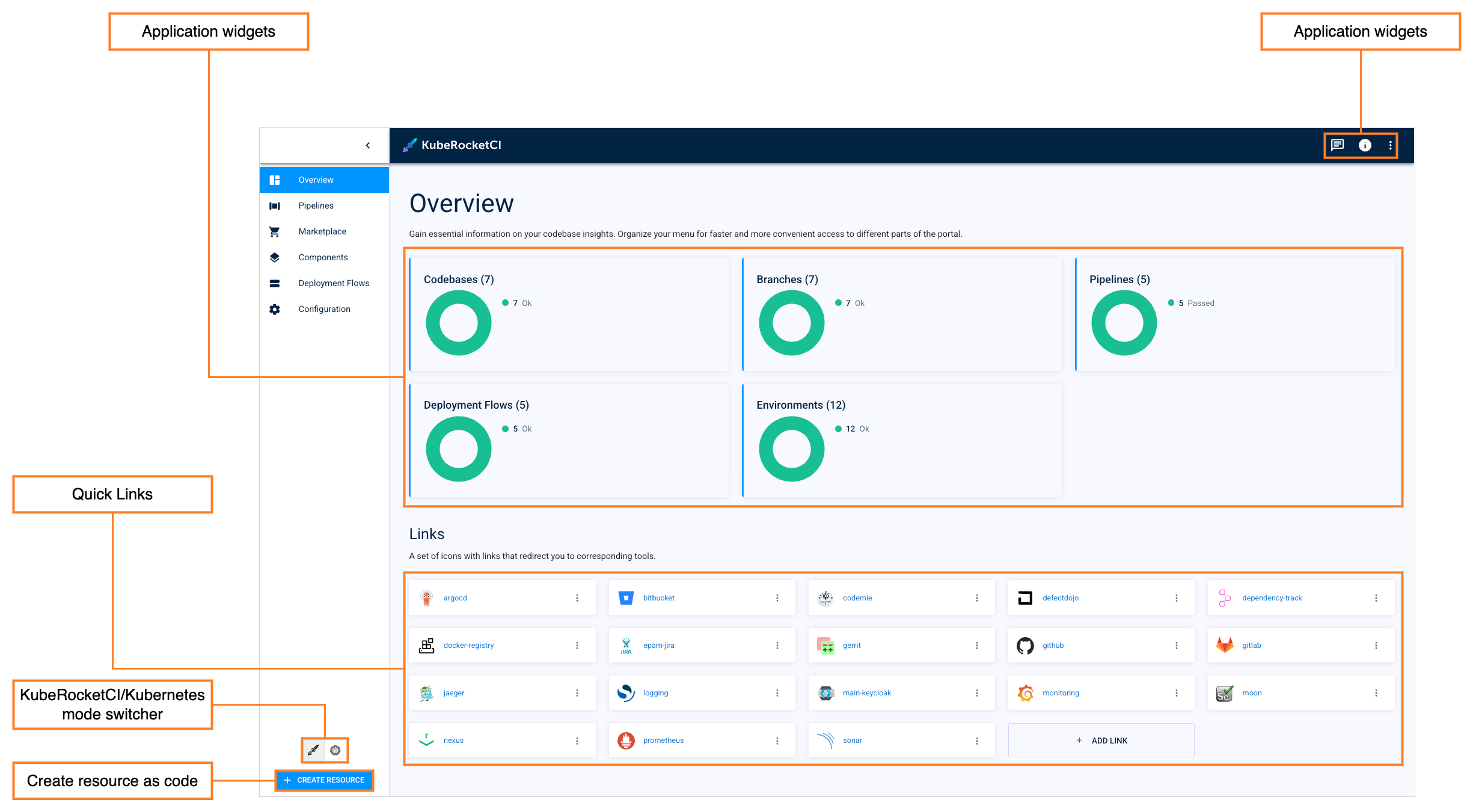Open the Configuration gear icon
This screenshot has height=812, width=1473.
pos(275,308)
